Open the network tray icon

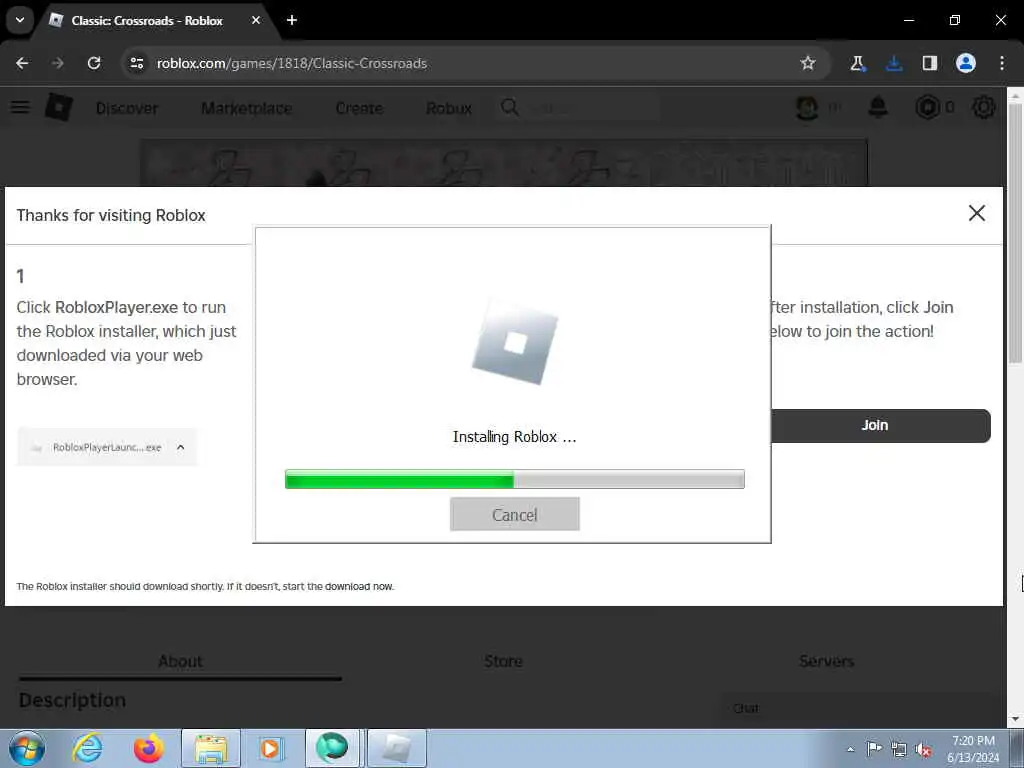point(899,749)
